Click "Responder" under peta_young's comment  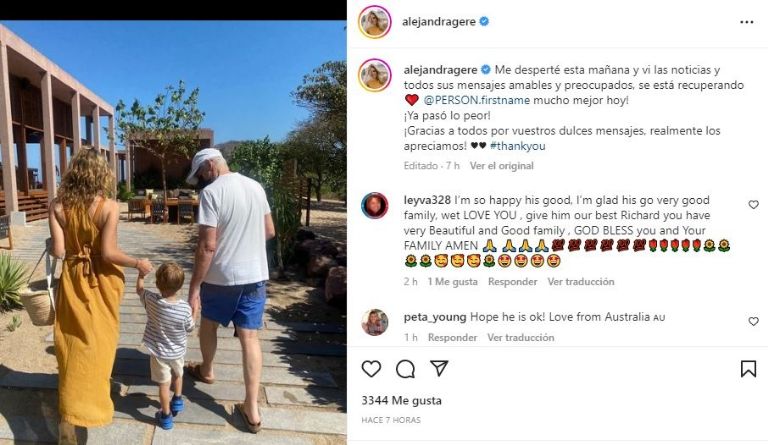coord(452,337)
